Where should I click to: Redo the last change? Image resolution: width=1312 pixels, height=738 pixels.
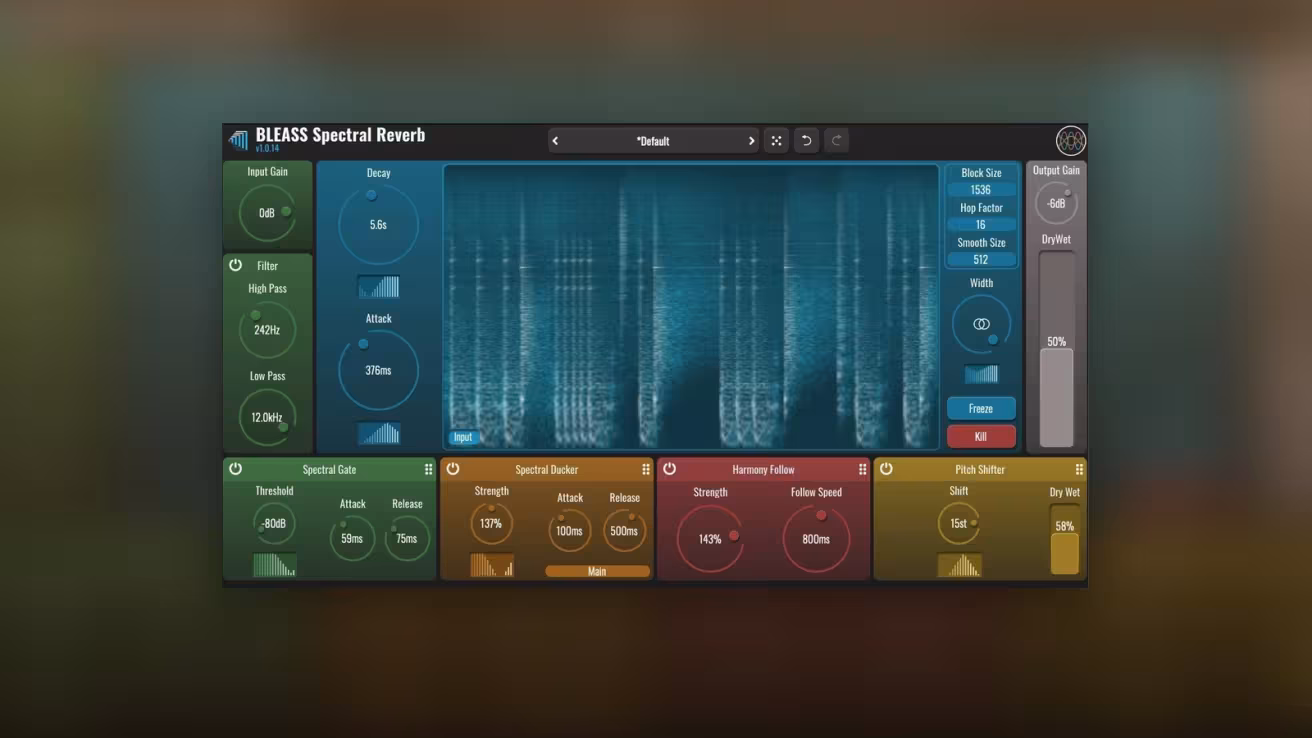837,141
